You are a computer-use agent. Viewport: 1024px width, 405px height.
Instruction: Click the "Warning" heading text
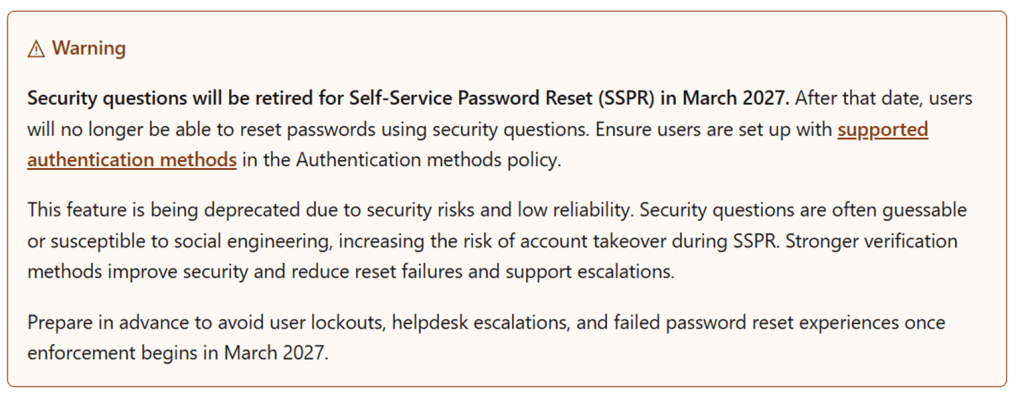(89, 48)
